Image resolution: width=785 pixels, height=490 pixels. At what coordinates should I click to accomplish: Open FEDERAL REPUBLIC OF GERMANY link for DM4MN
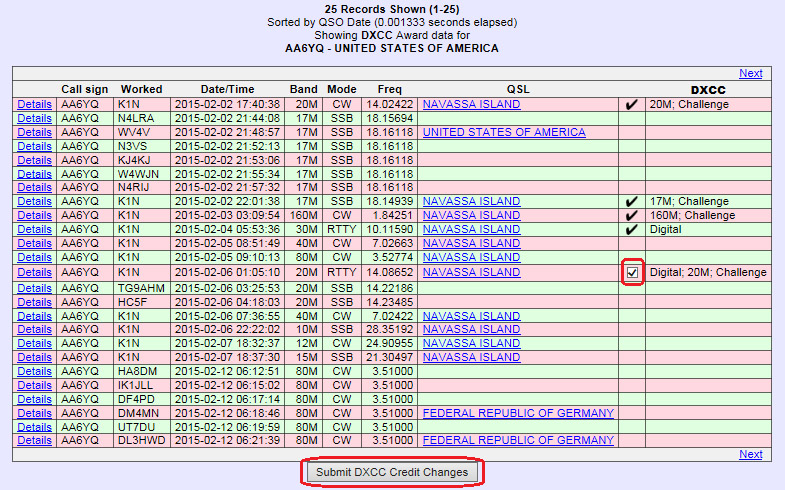518,412
